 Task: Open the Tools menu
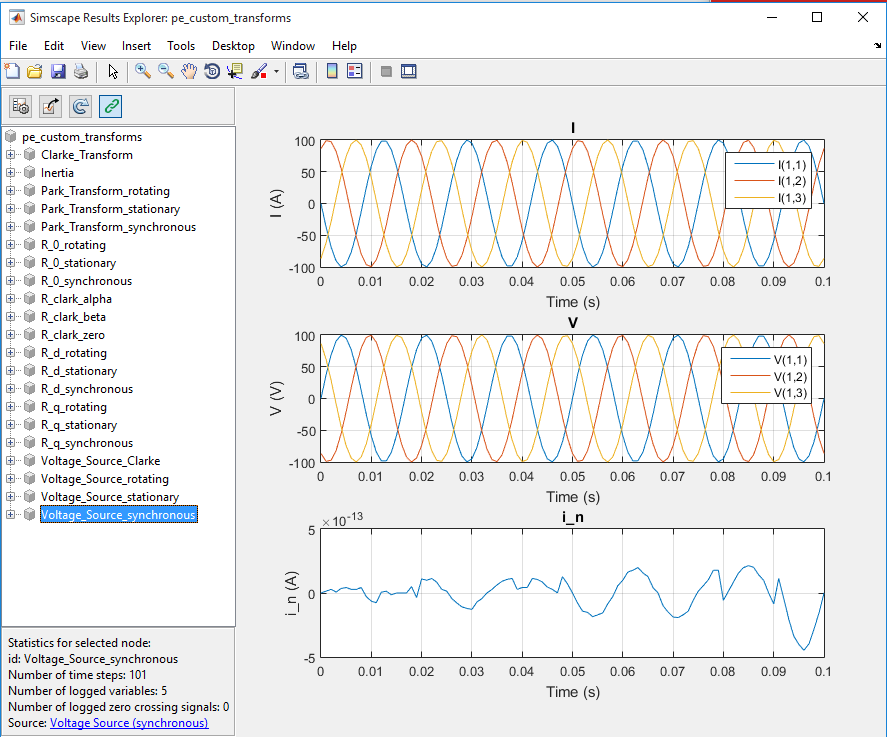tap(181, 46)
